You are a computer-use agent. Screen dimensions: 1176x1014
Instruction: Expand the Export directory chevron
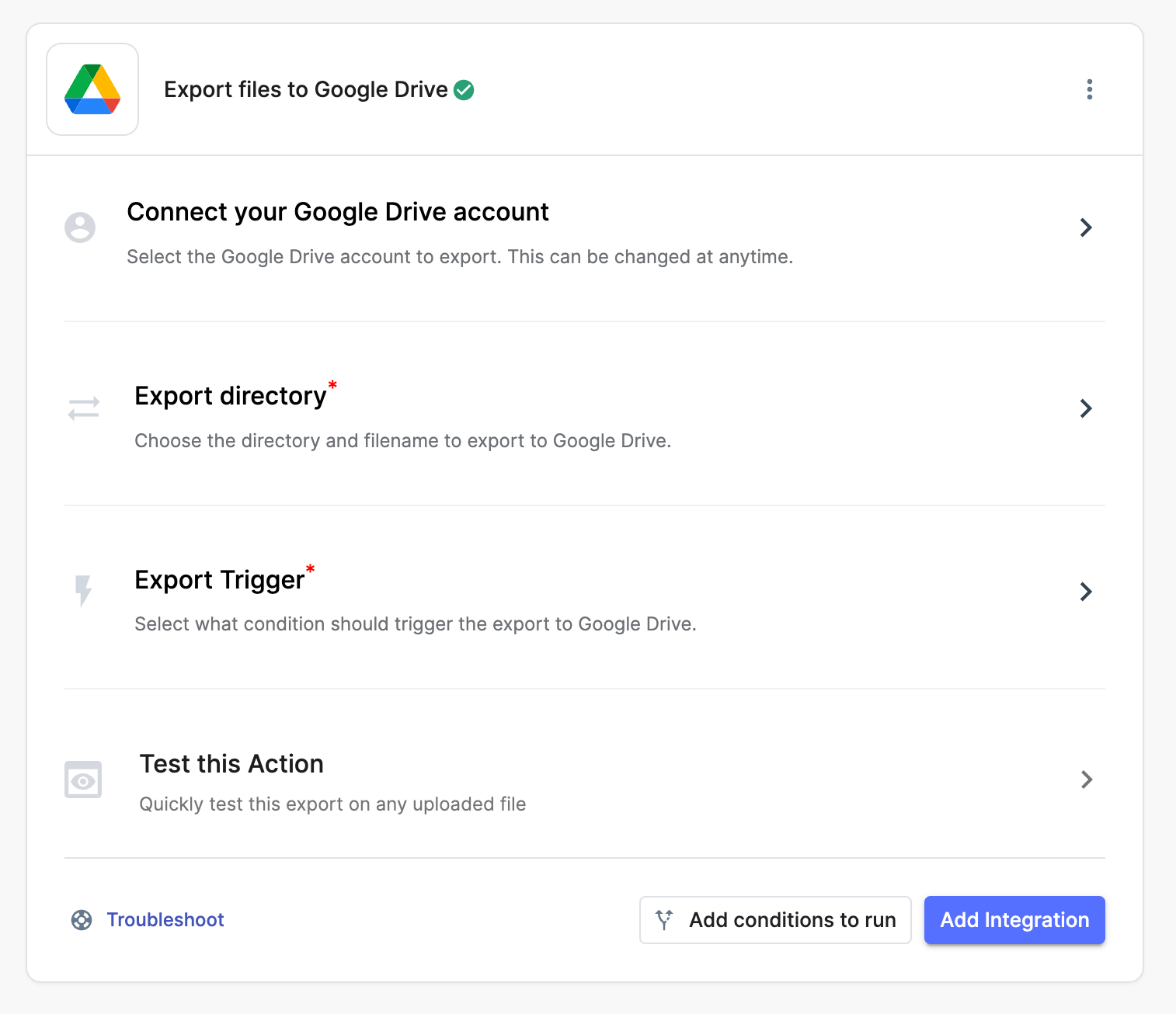(x=1086, y=408)
